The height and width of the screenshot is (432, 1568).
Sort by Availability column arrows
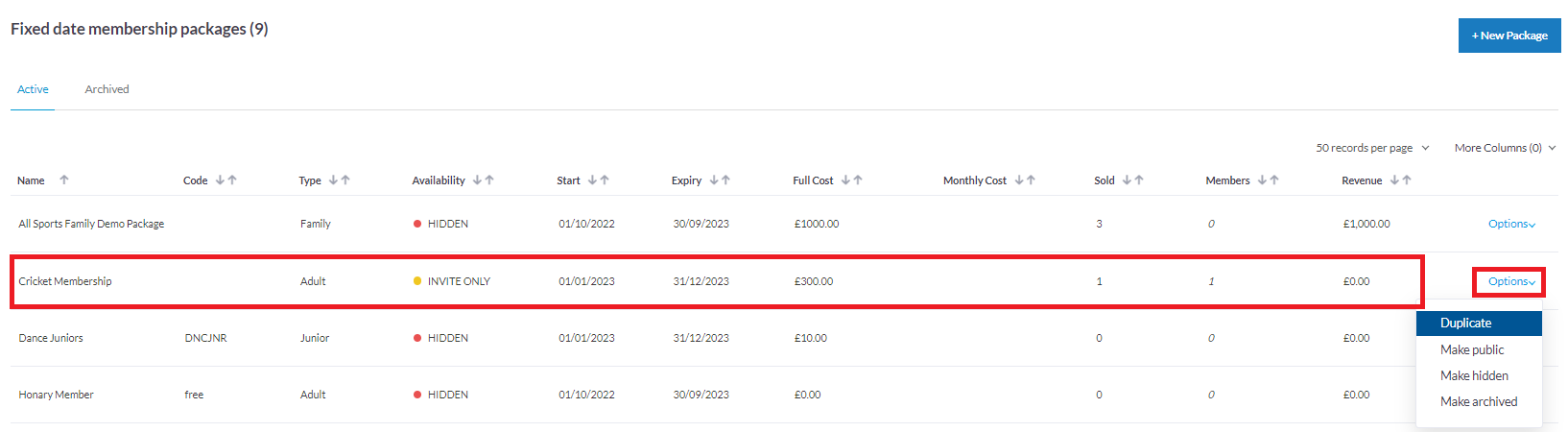point(484,180)
